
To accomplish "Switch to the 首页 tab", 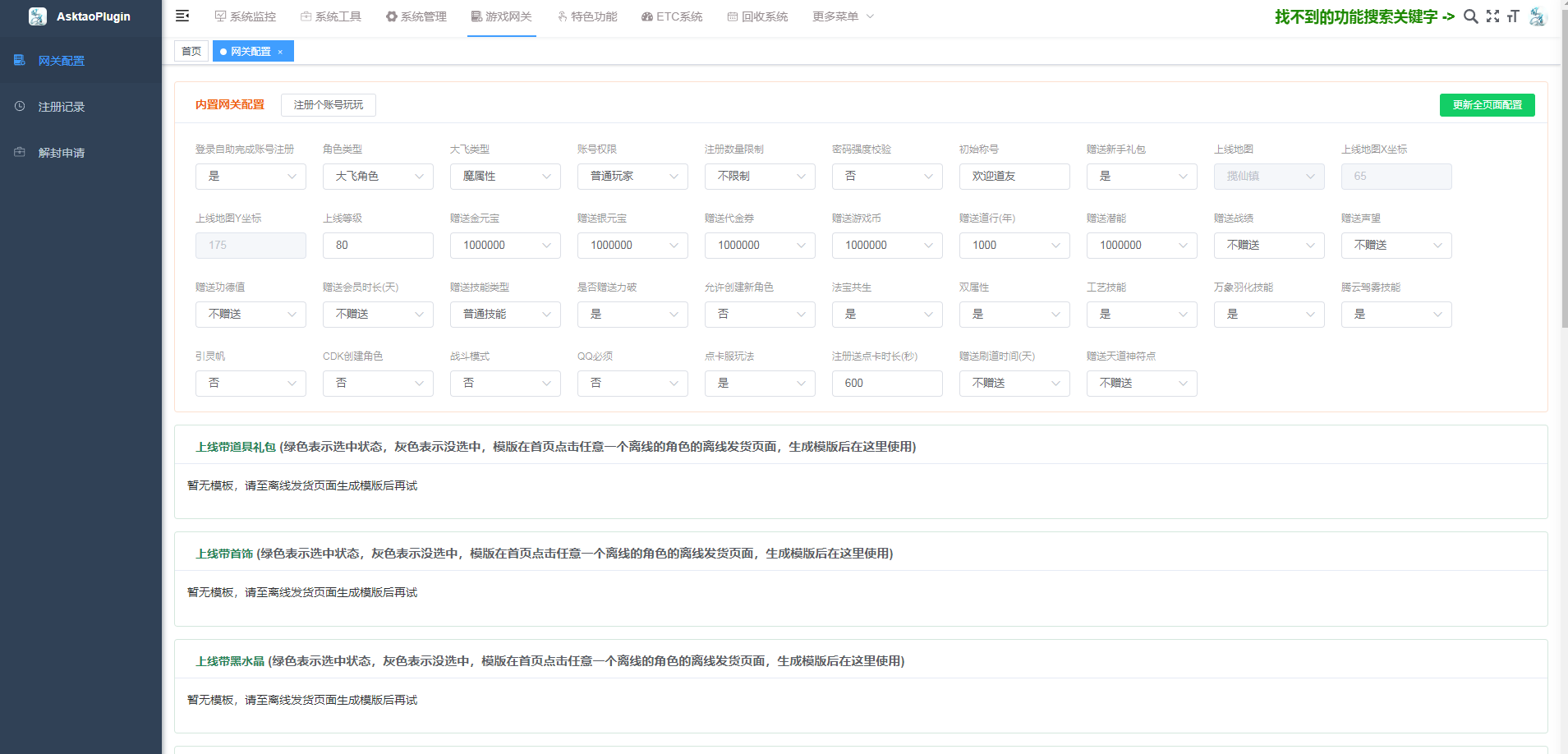I will click(191, 52).
